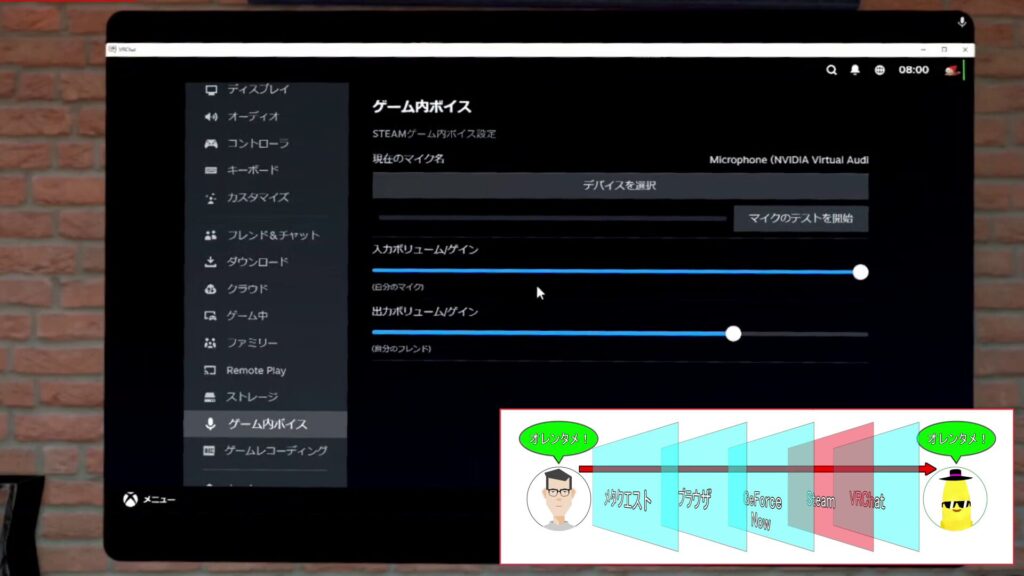
Task: Select the ゲームレコーディング sidebar label
Action: (276, 451)
